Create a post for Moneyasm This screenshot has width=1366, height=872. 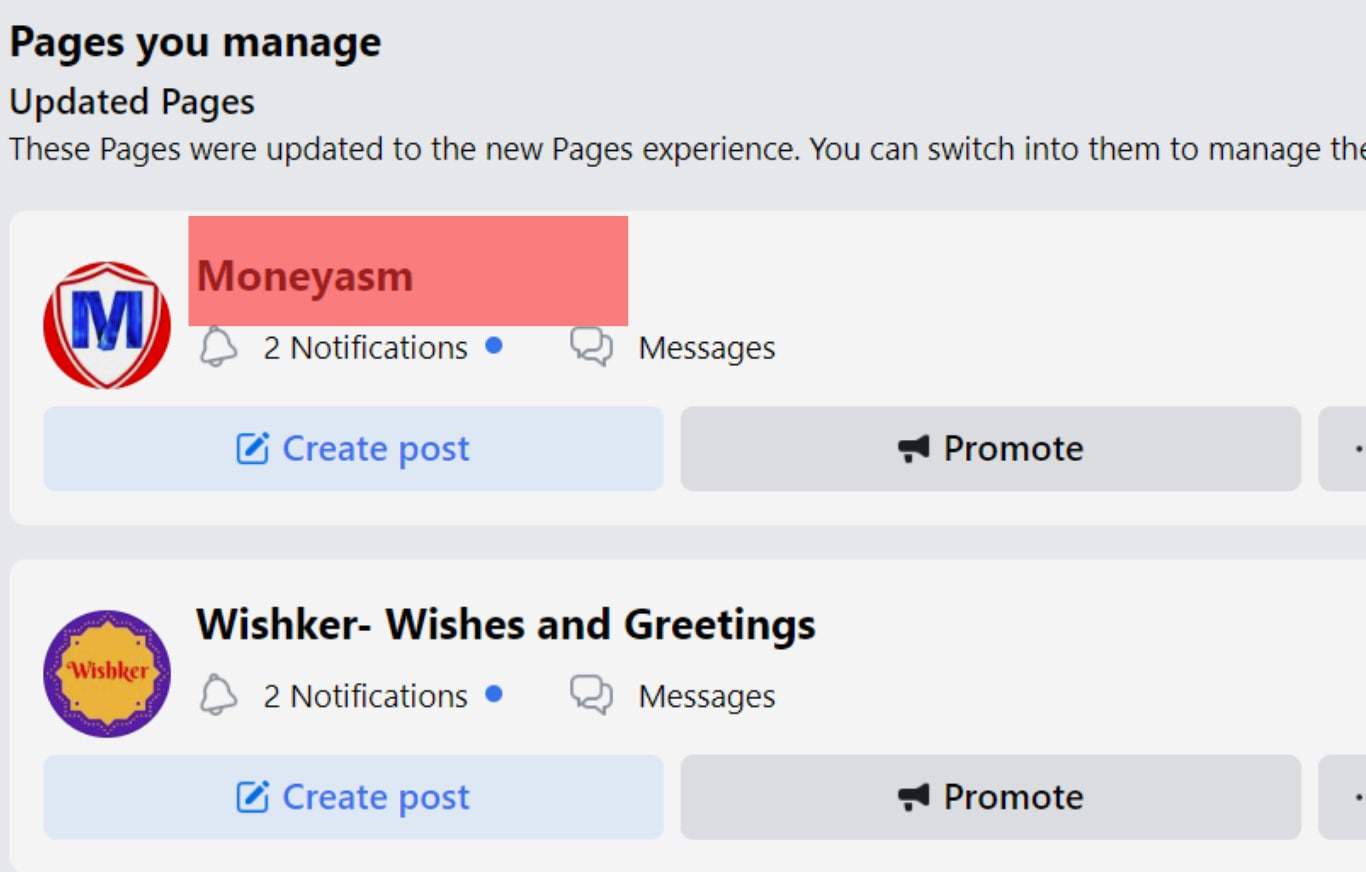(x=353, y=449)
